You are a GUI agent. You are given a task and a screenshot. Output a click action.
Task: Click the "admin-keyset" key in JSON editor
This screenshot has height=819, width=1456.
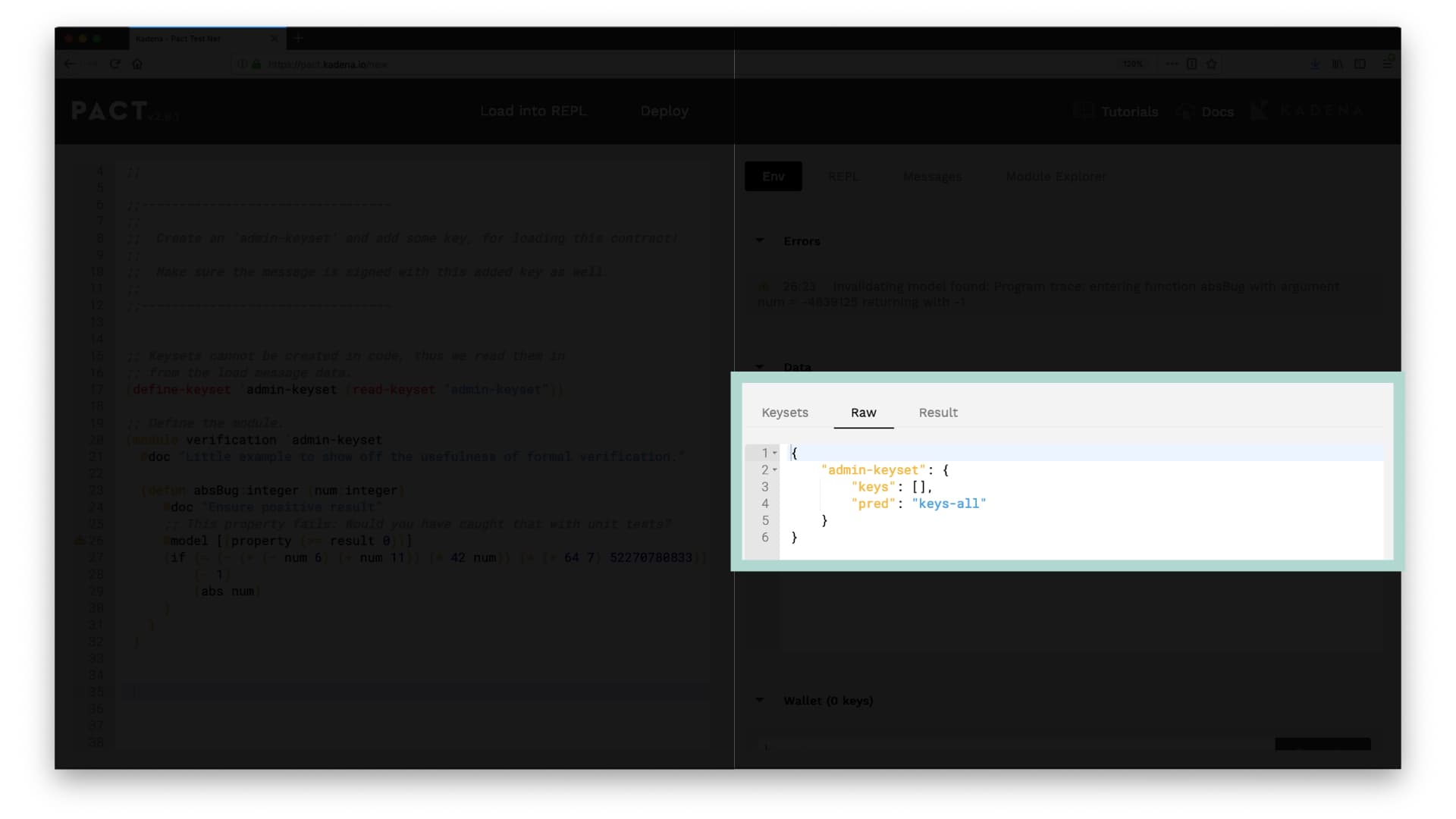point(873,470)
